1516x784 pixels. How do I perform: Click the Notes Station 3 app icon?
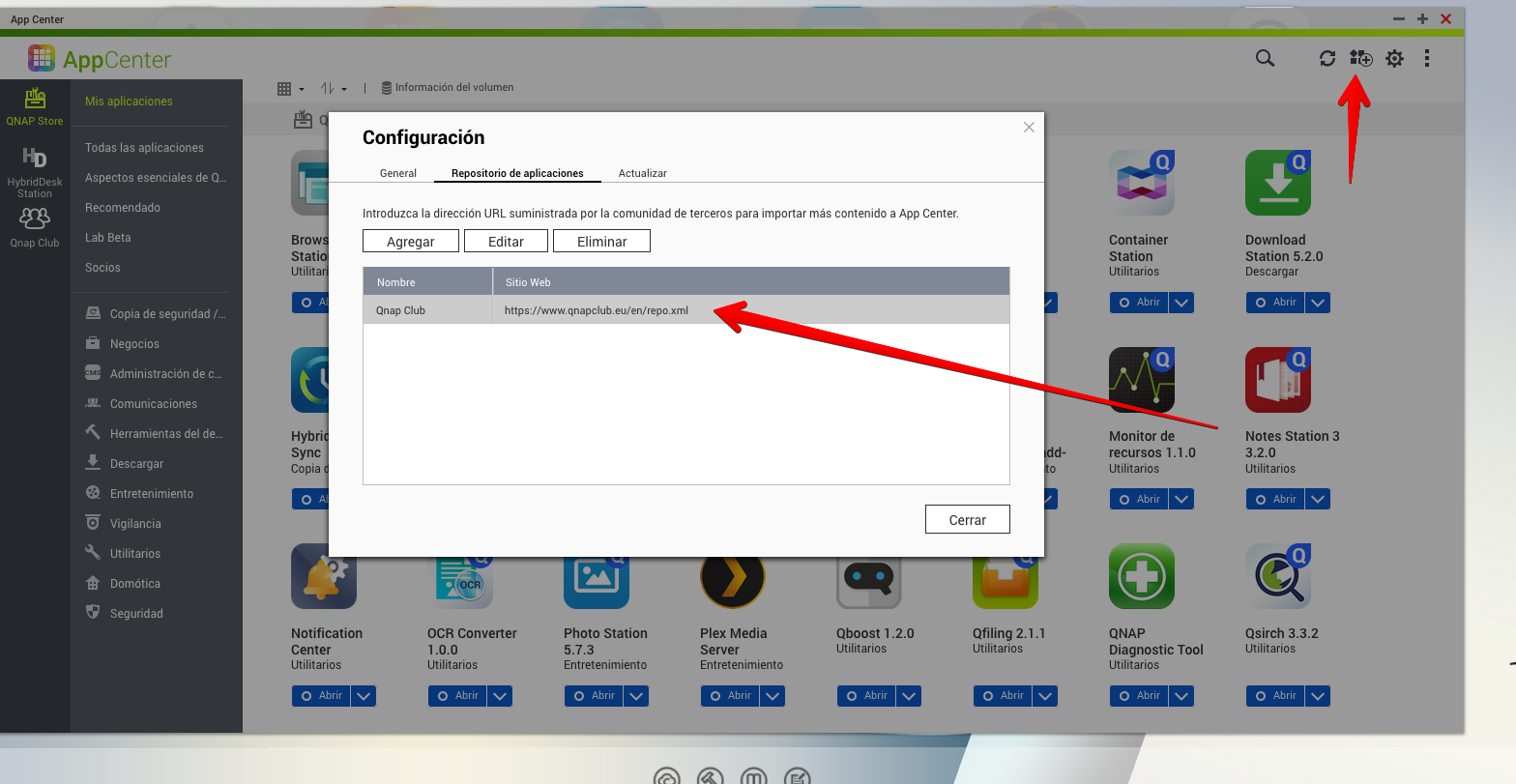pos(1278,380)
